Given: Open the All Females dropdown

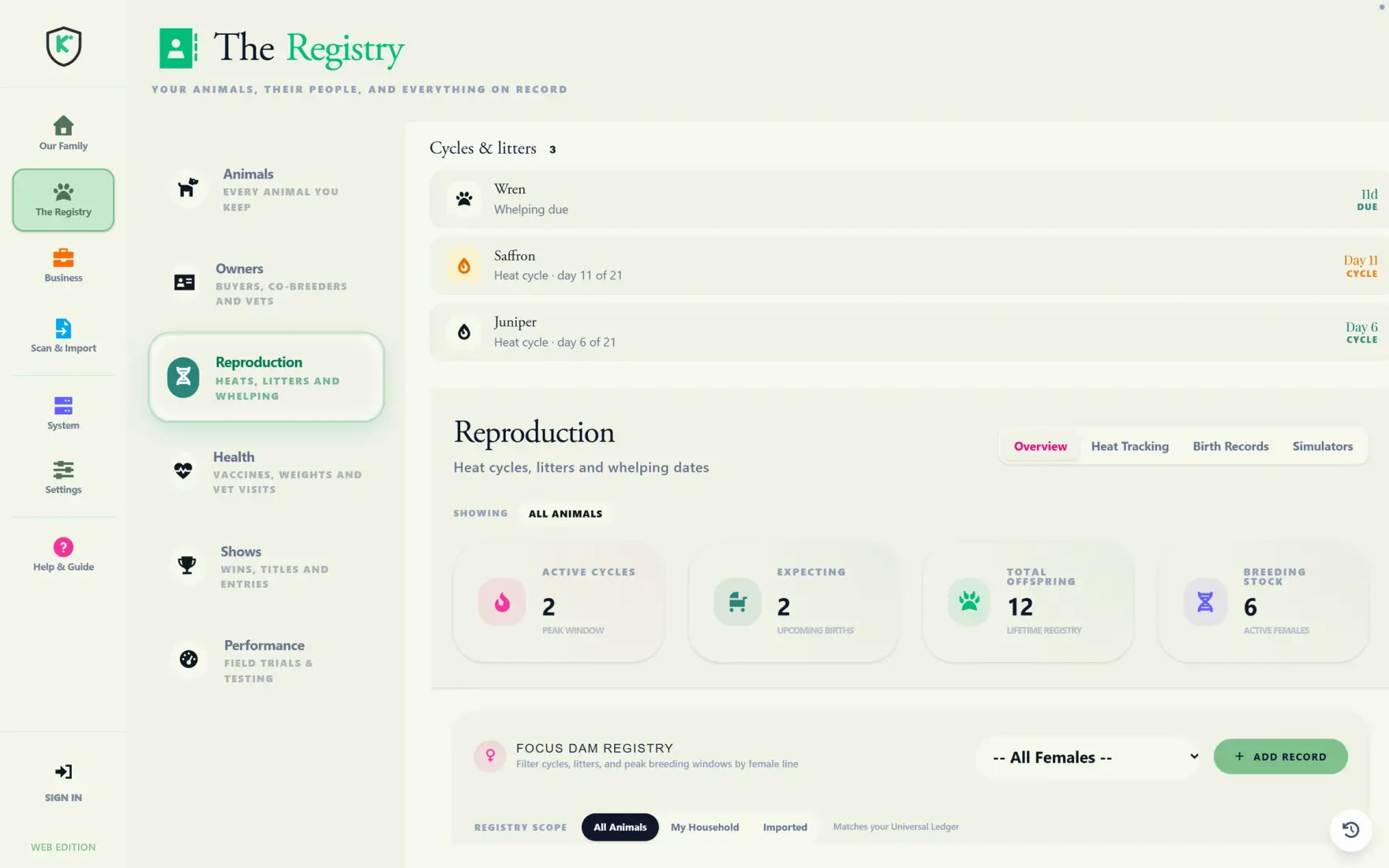Looking at the screenshot, I should pos(1089,758).
